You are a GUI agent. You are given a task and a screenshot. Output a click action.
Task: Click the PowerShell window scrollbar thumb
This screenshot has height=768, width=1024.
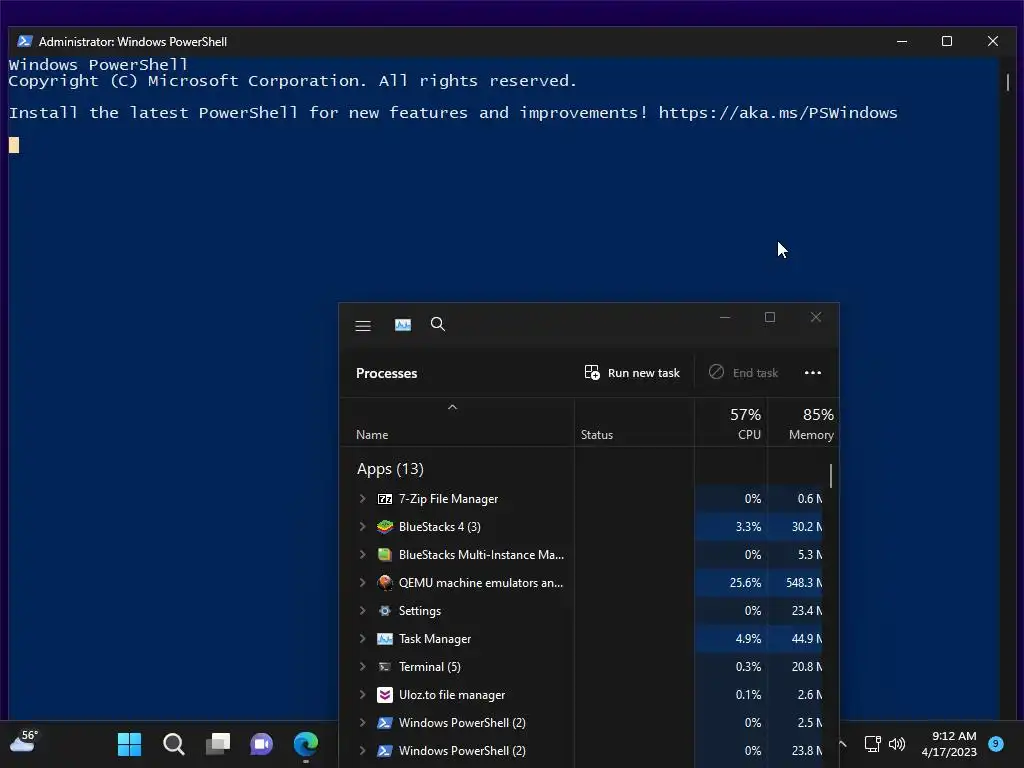1008,82
